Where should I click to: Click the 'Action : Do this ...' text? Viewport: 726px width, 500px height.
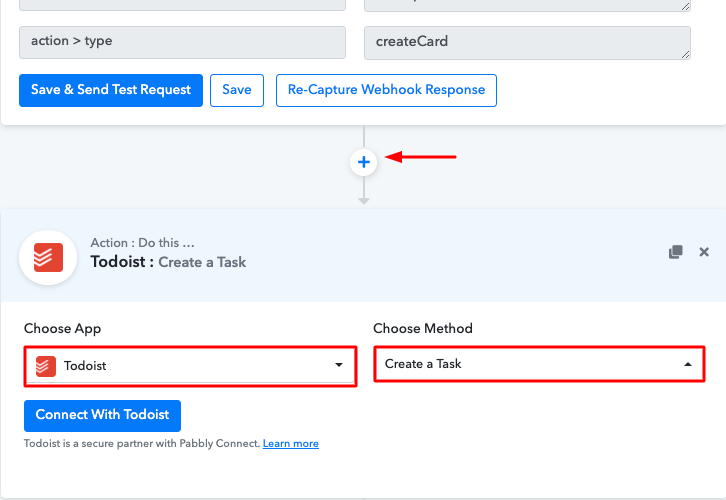pos(143,243)
